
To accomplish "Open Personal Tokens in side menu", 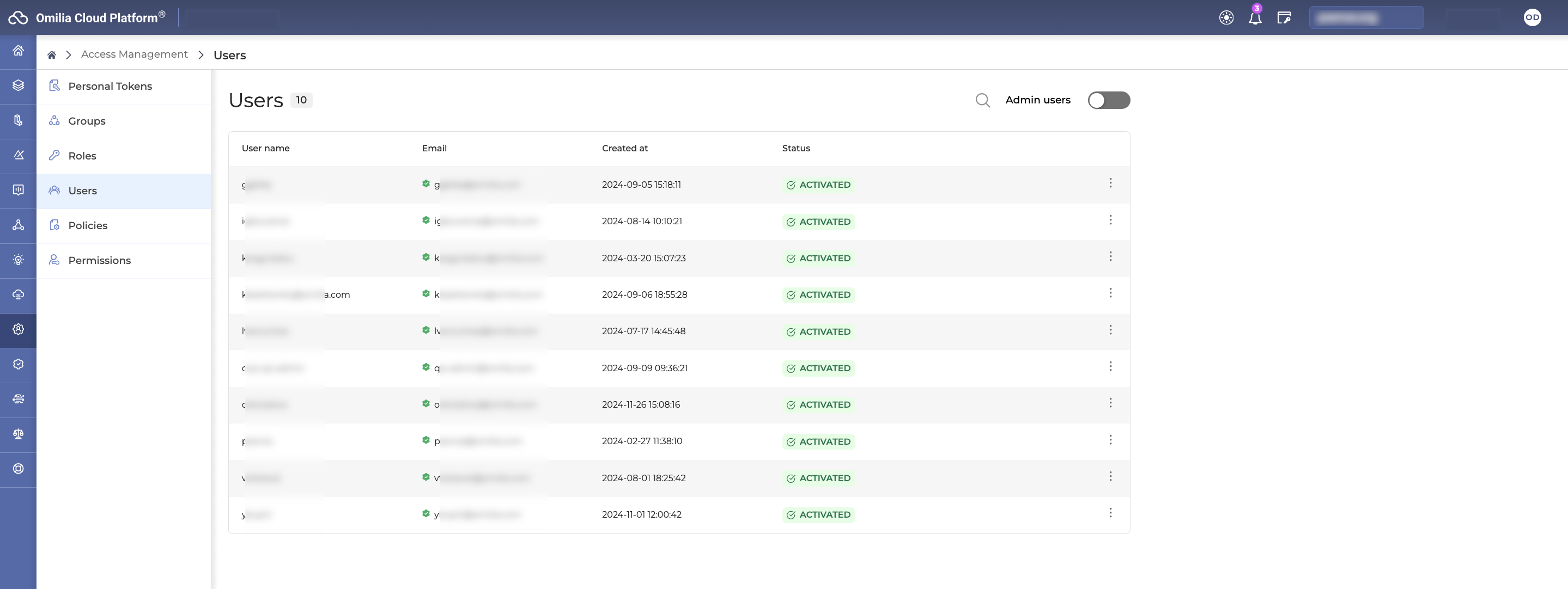I will click(110, 87).
